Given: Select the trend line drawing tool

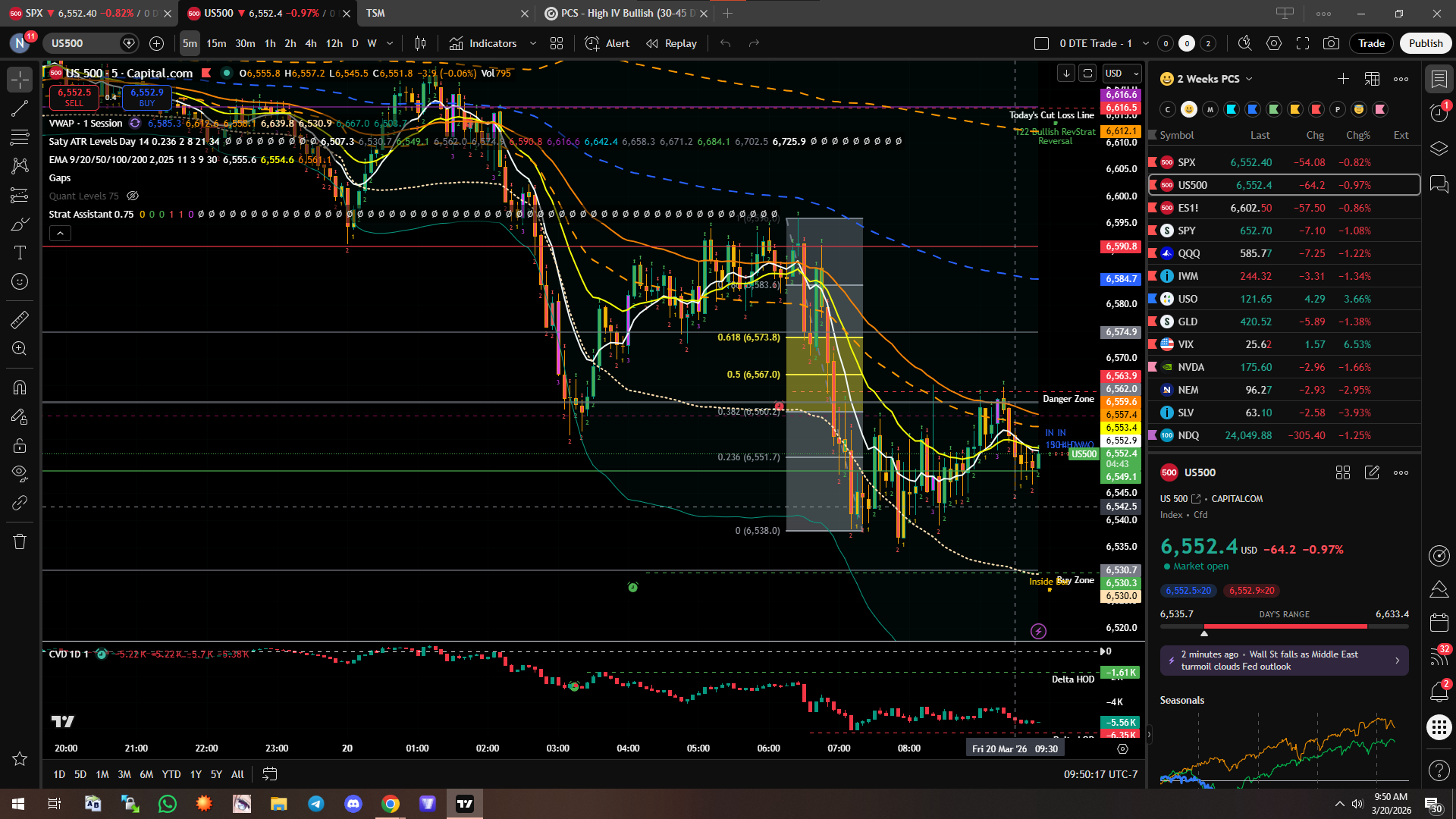Looking at the screenshot, I should 20,108.
